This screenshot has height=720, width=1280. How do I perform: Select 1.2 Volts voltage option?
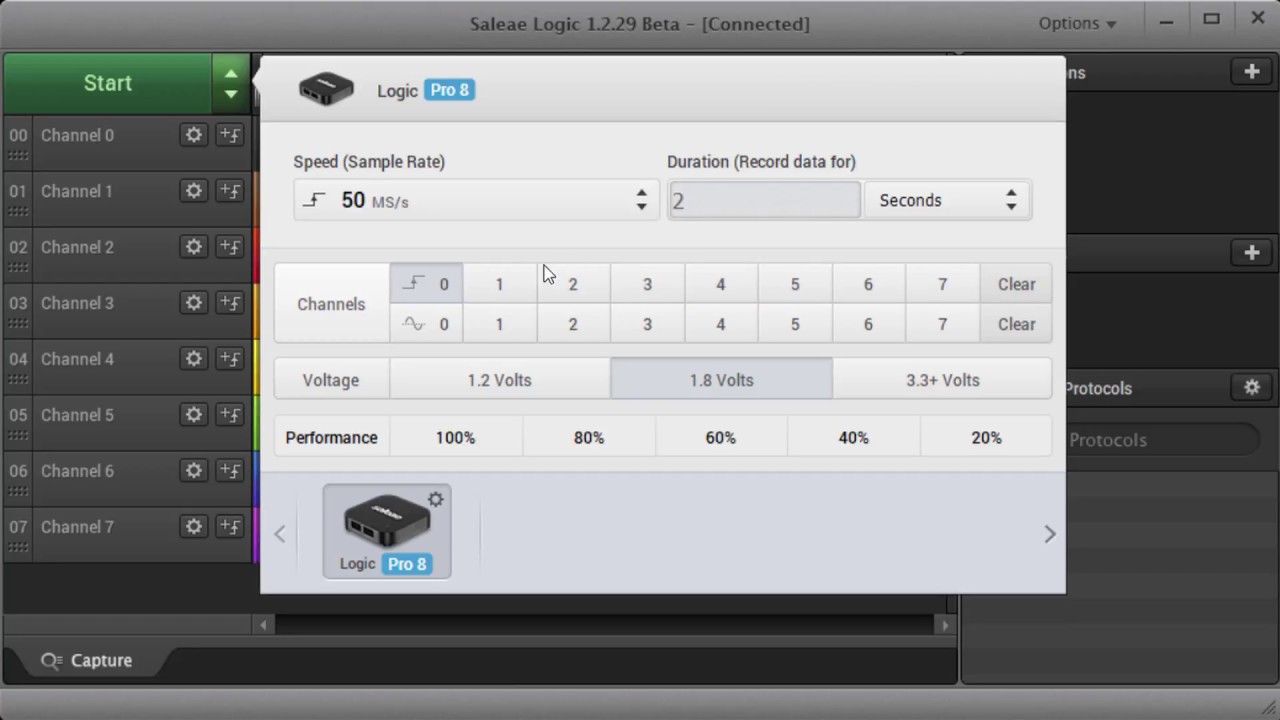coord(500,380)
